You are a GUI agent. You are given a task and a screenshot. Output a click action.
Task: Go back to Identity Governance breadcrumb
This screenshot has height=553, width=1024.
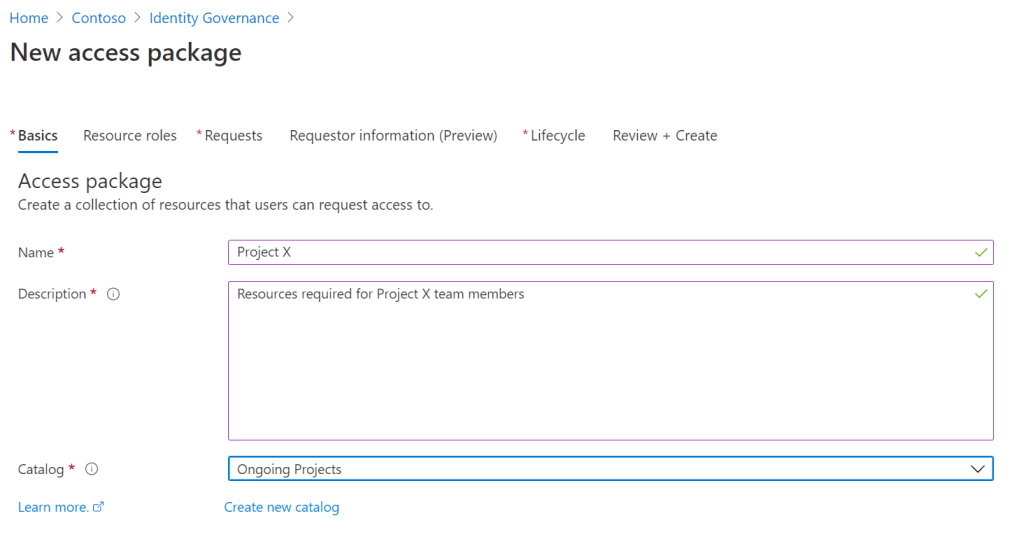click(x=214, y=18)
